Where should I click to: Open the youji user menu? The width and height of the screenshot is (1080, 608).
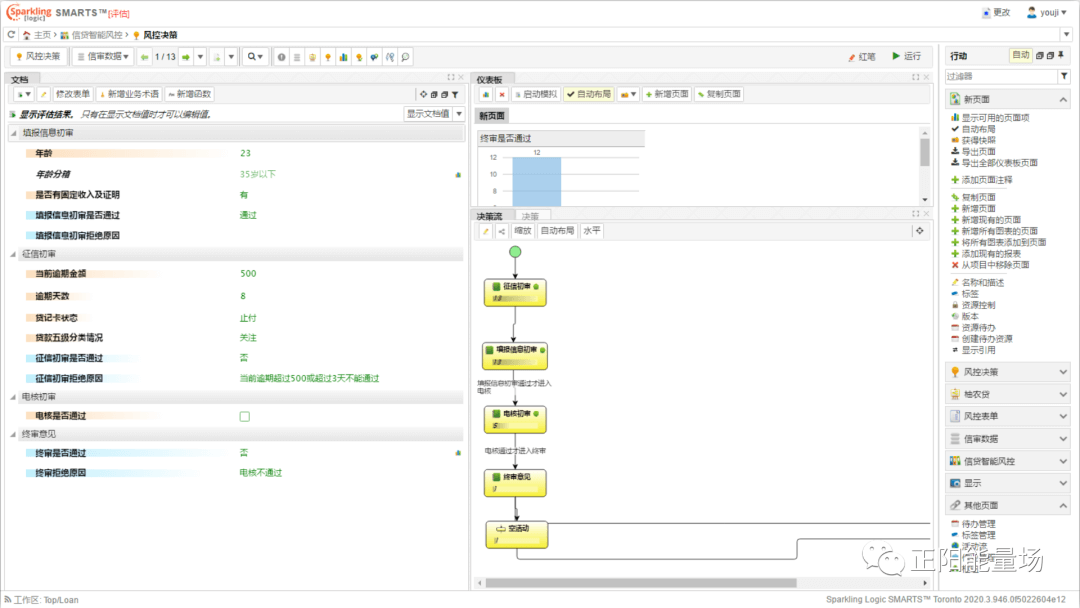(1046, 12)
